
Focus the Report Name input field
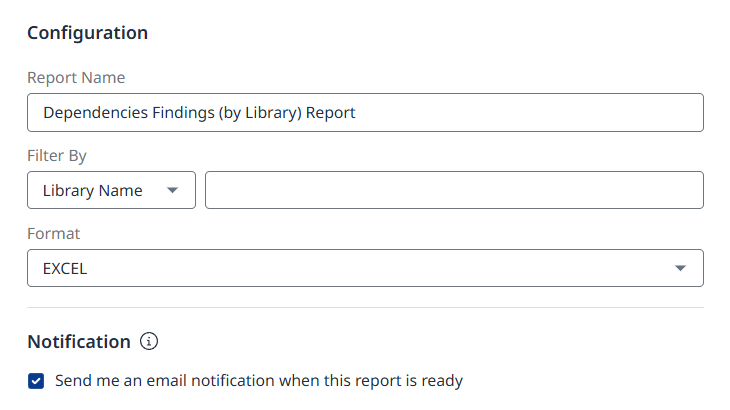coord(365,112)
